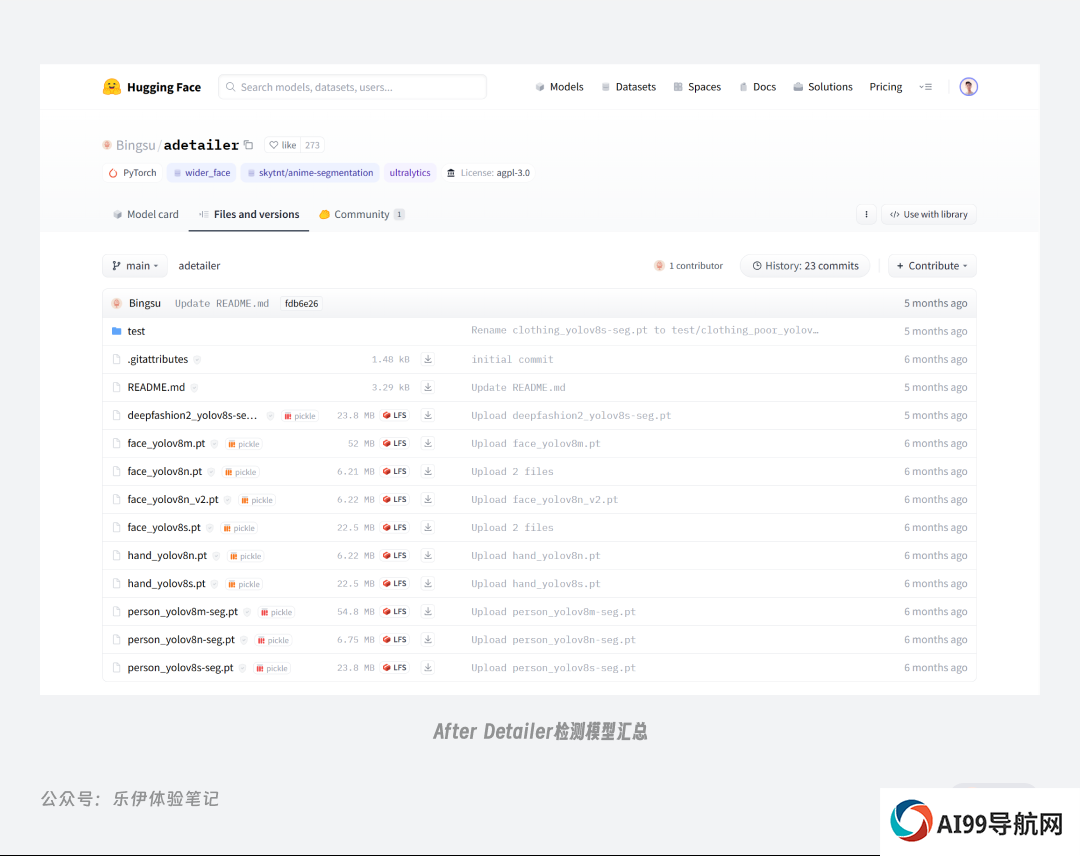1080x856 pixels.
Task: Download face_yolov8m.pt via its arrow
Action: (x=428, y=443)
